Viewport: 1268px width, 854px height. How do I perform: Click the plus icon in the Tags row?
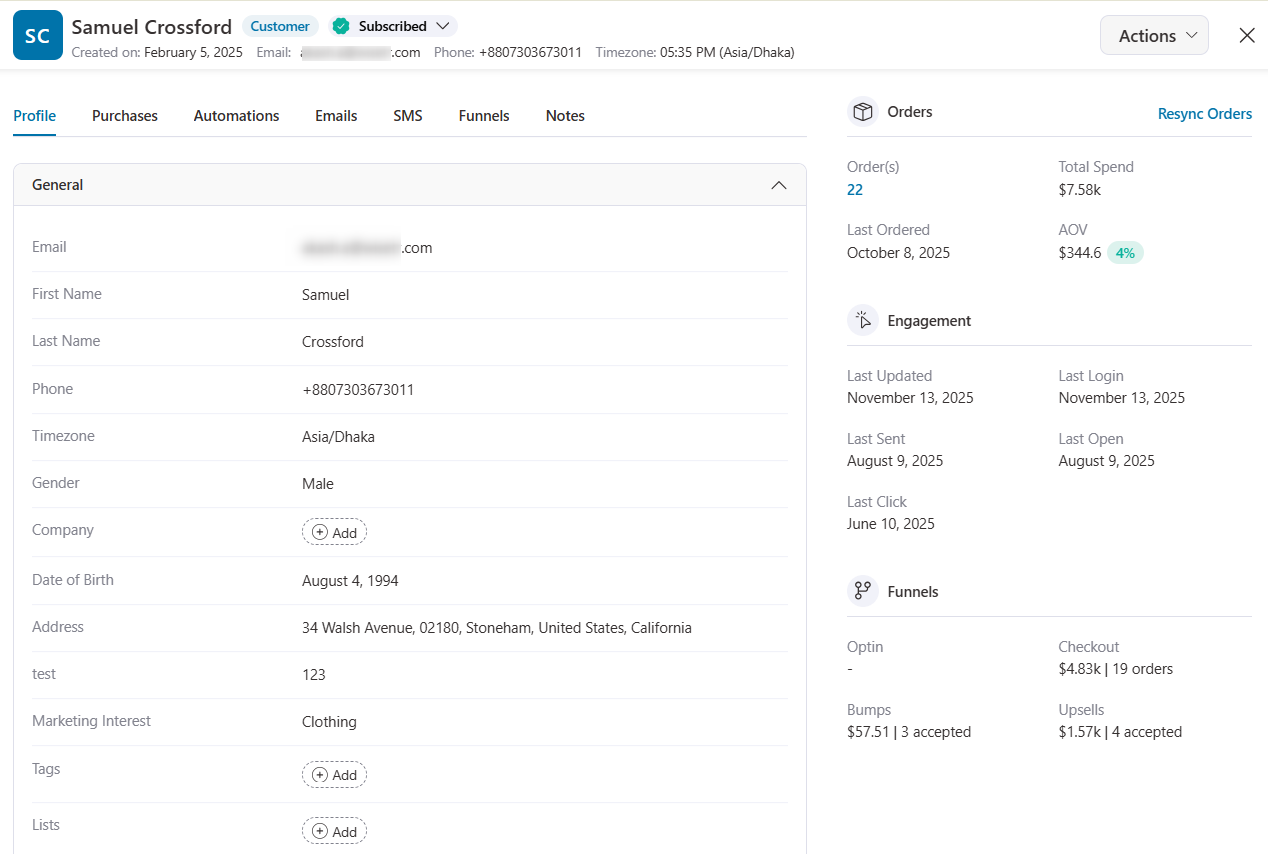click(318, 774)
